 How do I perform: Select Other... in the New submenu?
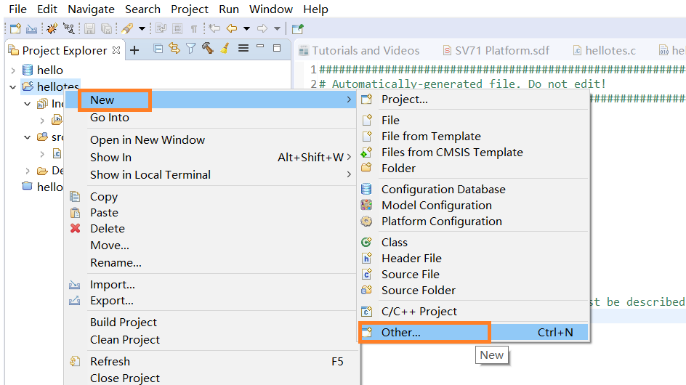474,332
